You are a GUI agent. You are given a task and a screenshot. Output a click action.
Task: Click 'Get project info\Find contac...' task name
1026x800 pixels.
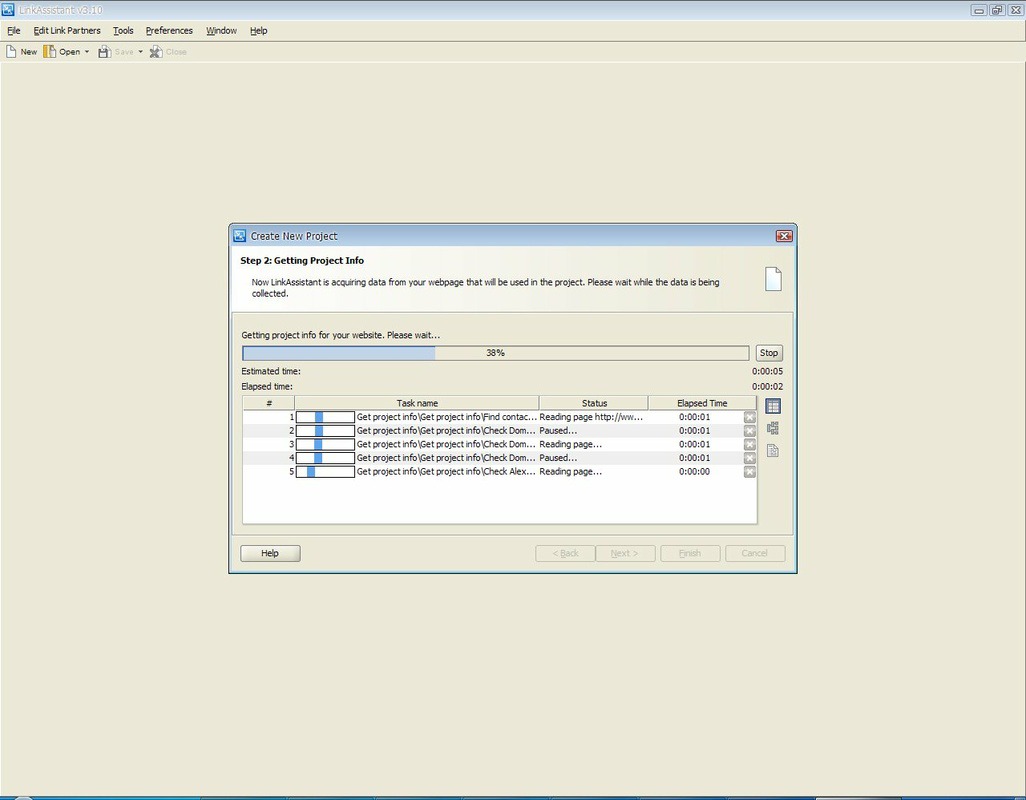coord(446,417)
